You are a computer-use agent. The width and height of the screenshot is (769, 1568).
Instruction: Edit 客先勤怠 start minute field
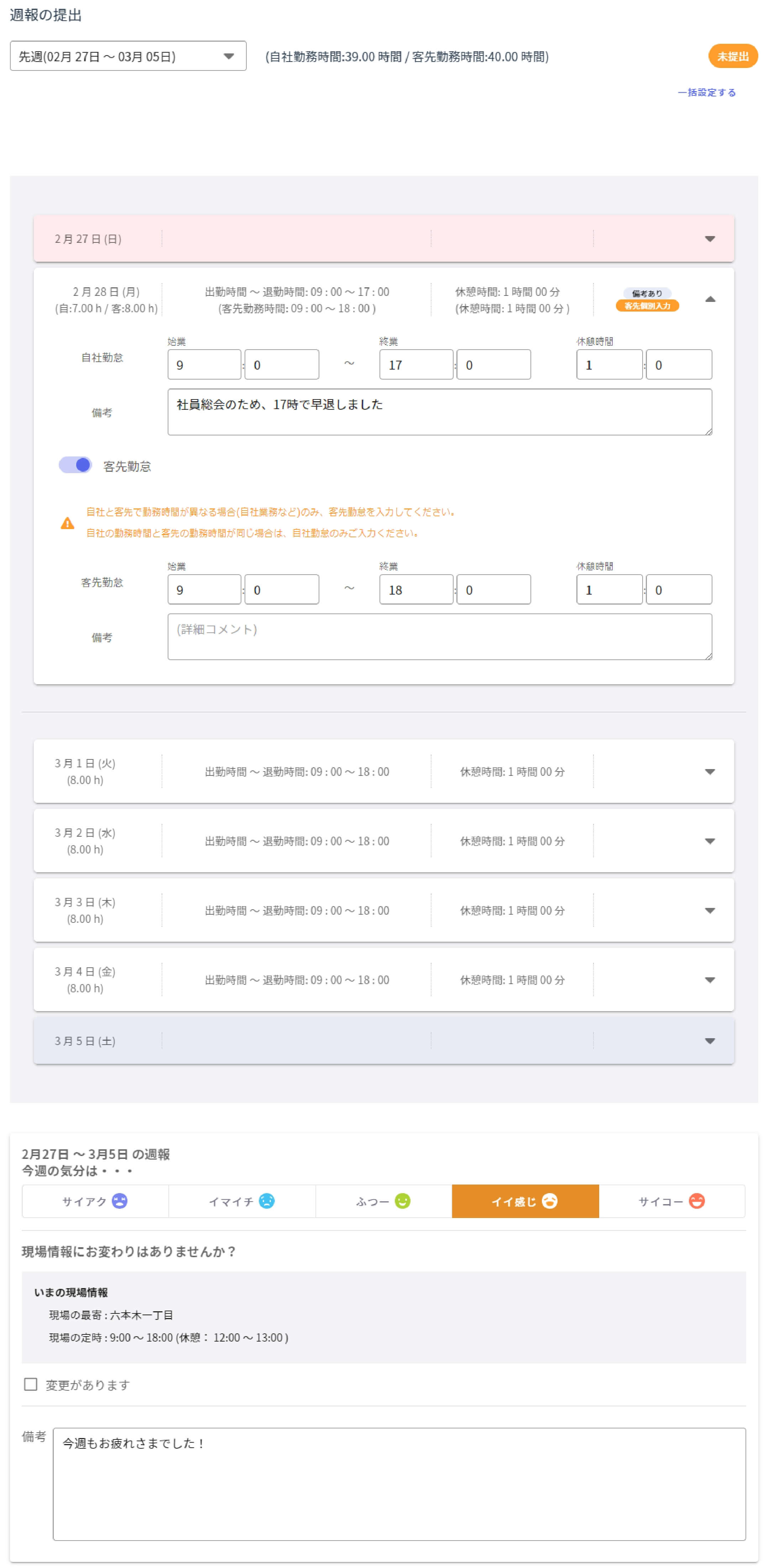coord(281,589)
